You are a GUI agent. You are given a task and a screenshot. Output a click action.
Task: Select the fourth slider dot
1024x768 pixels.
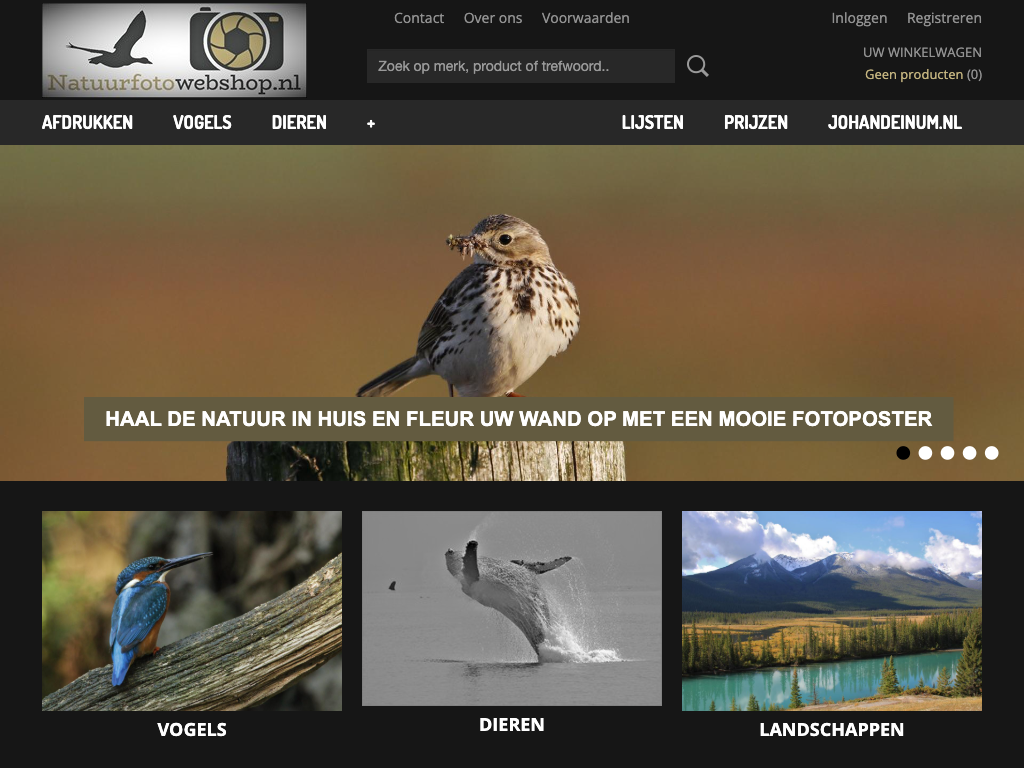click(970, 453)
